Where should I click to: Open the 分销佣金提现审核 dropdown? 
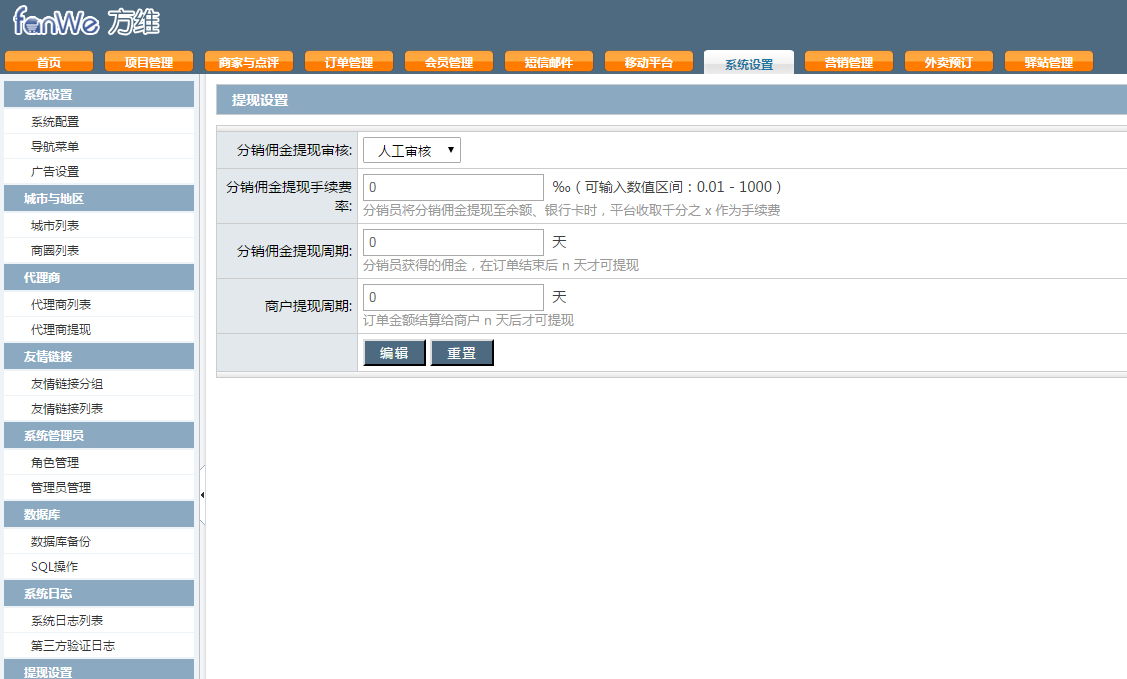411,150
